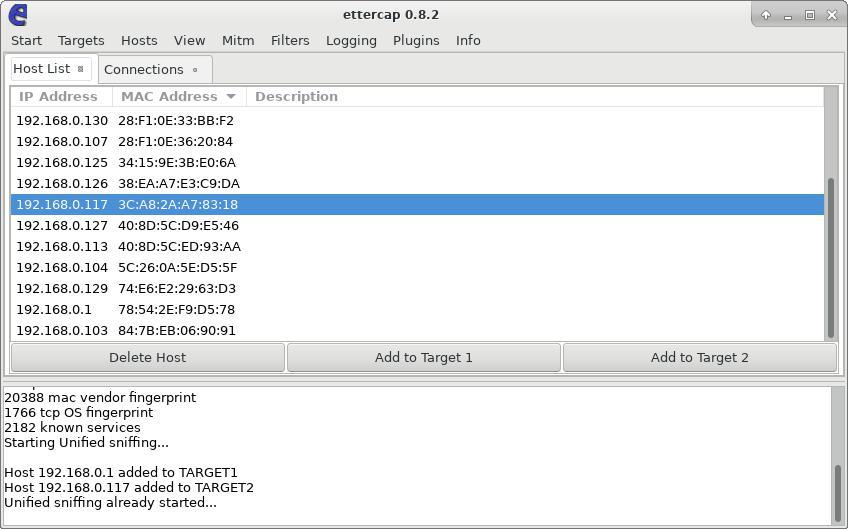This screenshot has width=848, height=529.
Task: Open the Info menu
Action: [x=468, y=41]
